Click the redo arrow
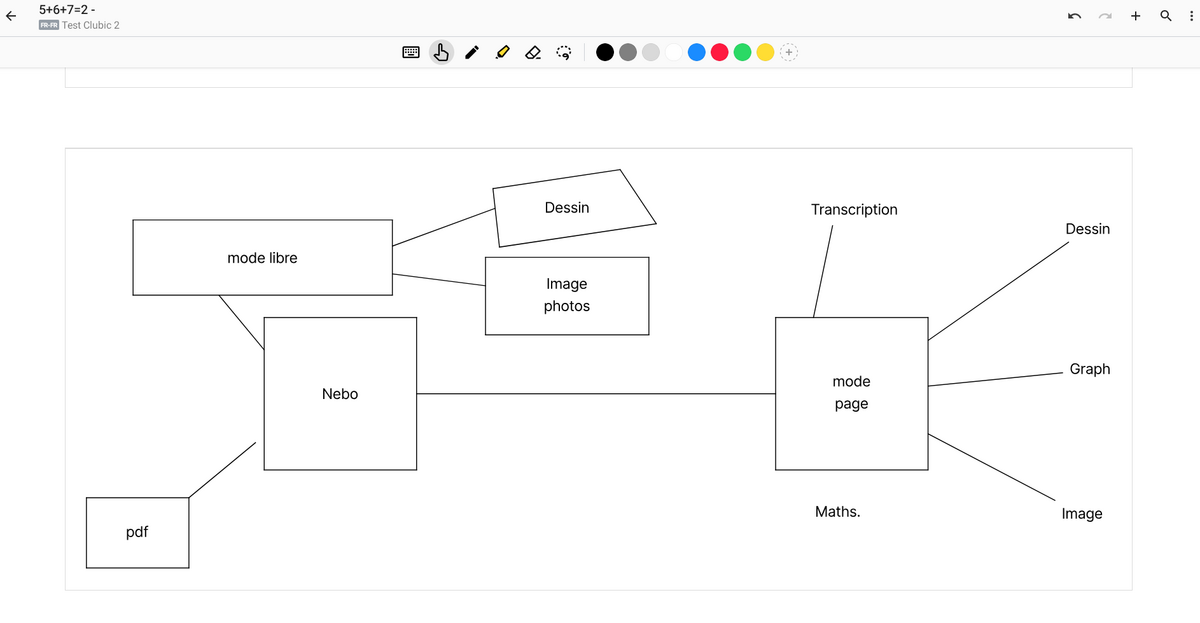This screenshot has height=623, width=1200. click(x=1106, y=16)
